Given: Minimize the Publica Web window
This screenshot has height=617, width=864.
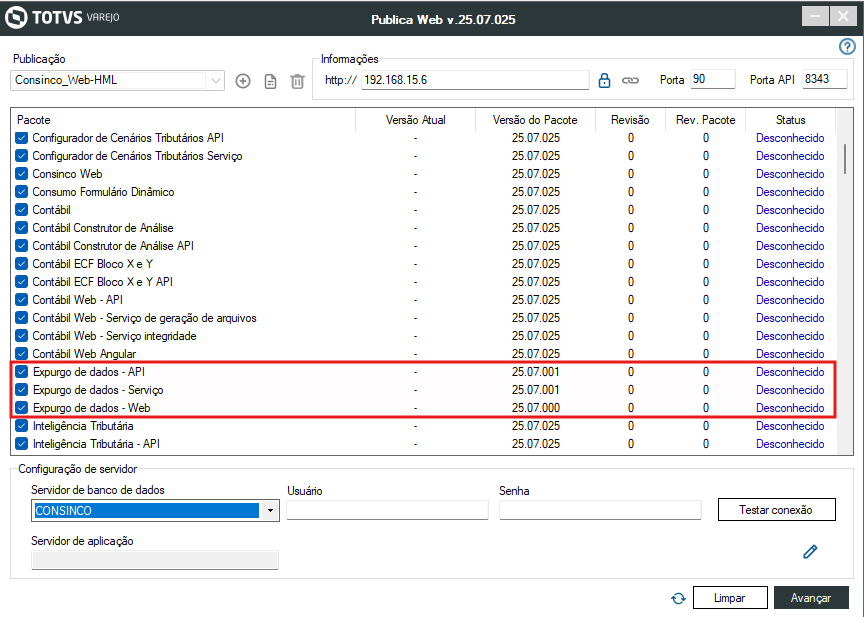Looking at the screenshot, I should [815, 17].
